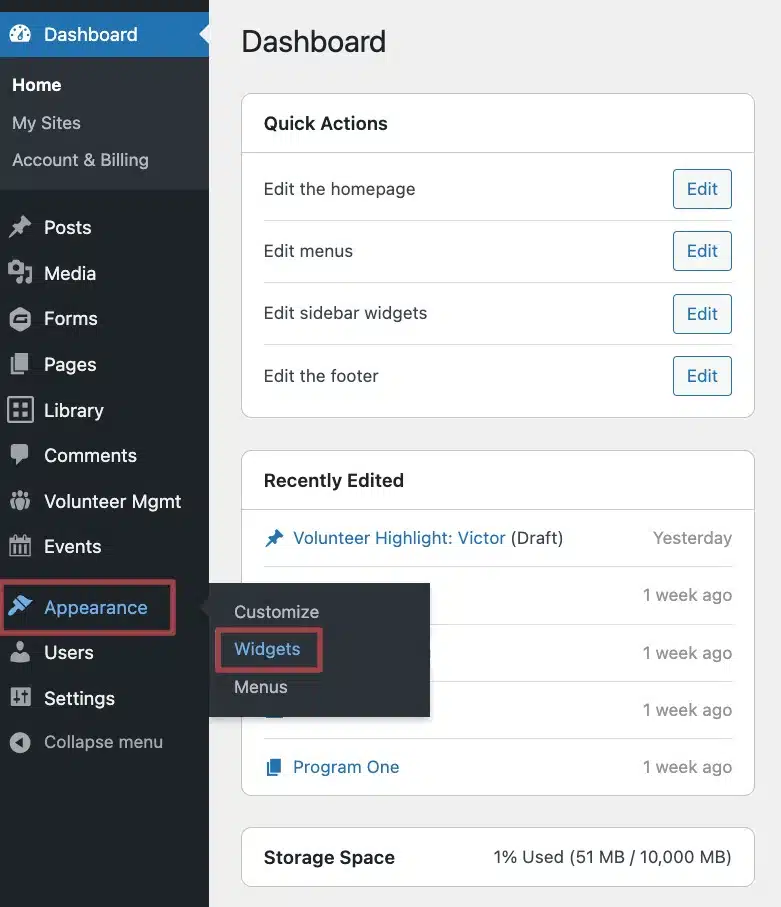The height and width of the screenshot is (907, 781).
Task: Click 'Edit the homepage' text
Action: pyautogui.click(x=340, y=189)
